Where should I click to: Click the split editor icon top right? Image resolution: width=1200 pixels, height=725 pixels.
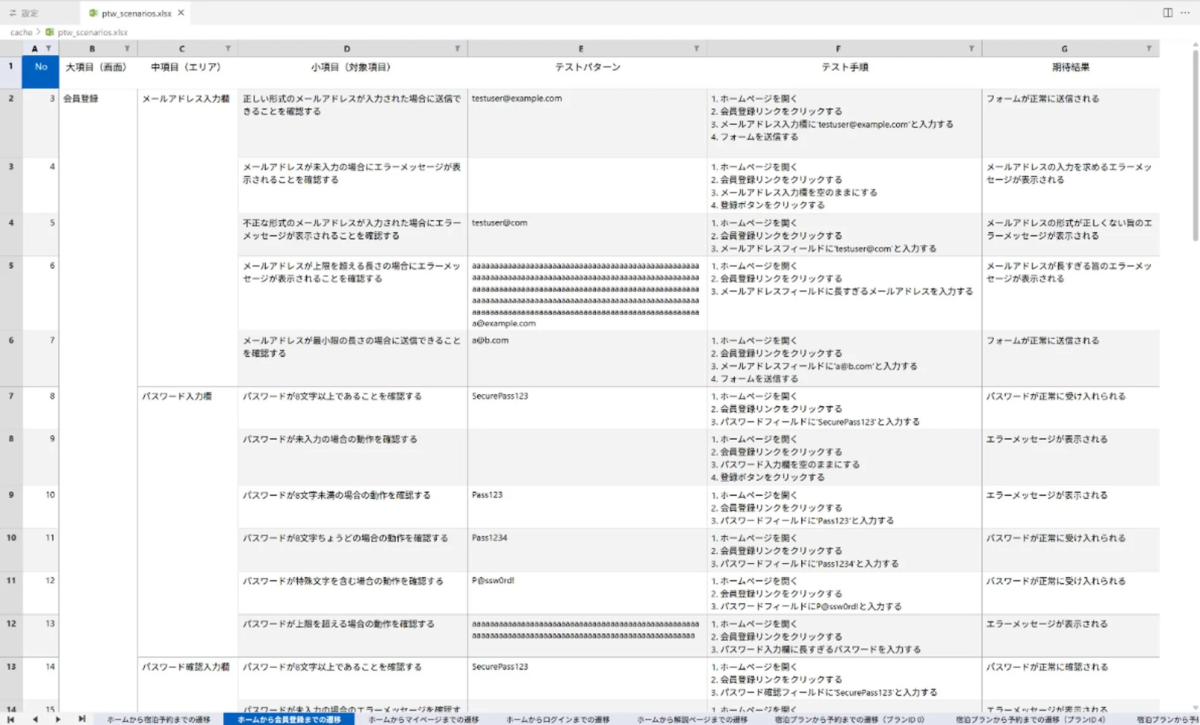pos(1166,10)
